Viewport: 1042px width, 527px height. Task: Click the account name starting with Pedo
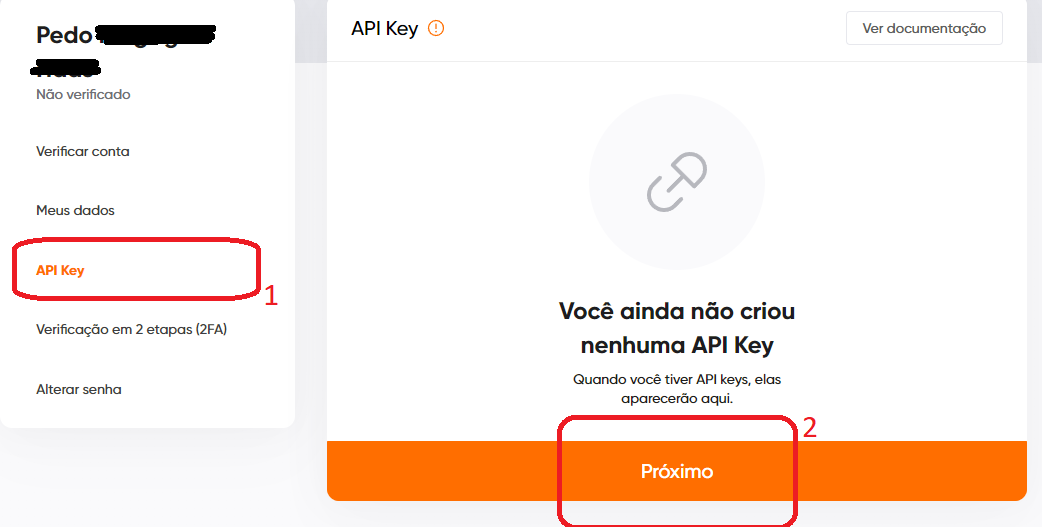64,36
